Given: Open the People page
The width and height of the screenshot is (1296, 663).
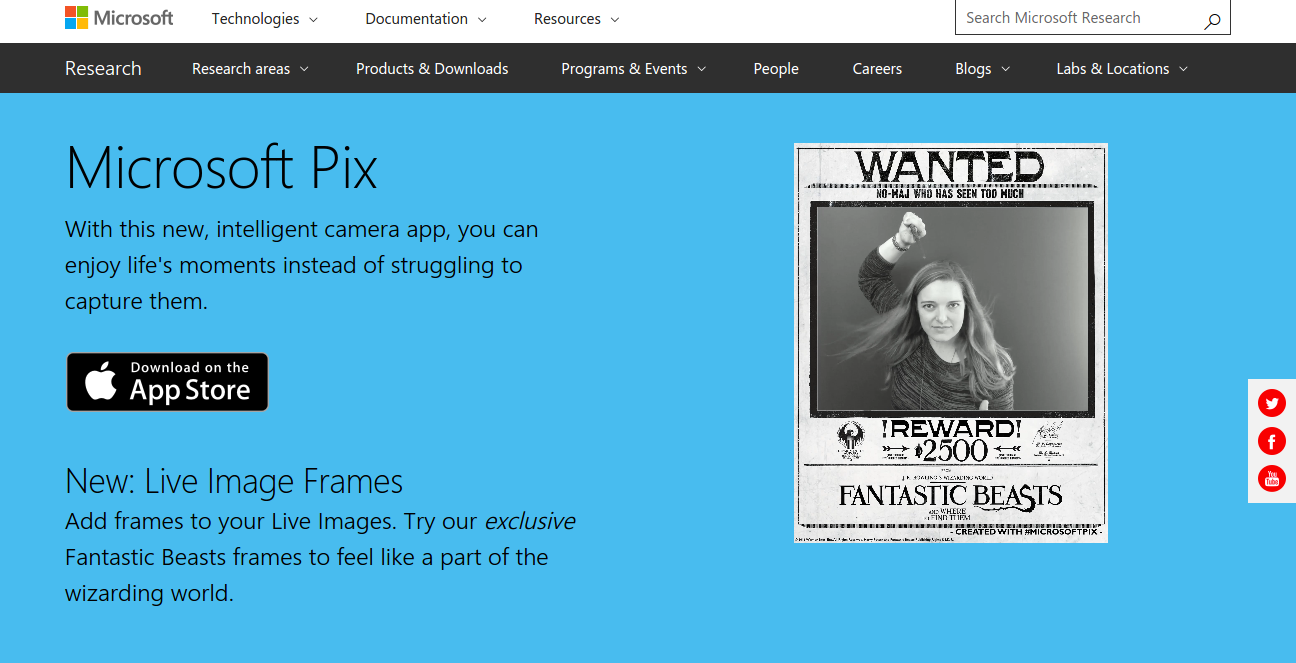Looking at the screenshot, I should click(776, 69).
